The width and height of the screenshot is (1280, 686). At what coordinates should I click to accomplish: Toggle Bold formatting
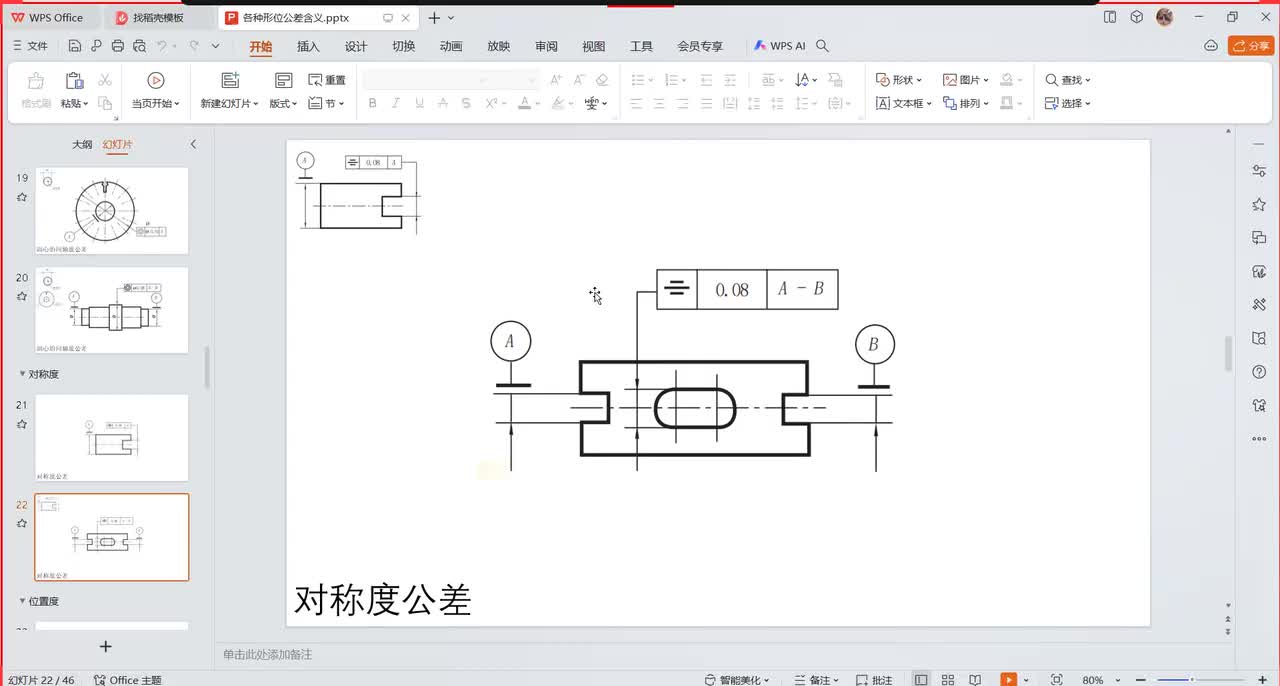(372, 103)
